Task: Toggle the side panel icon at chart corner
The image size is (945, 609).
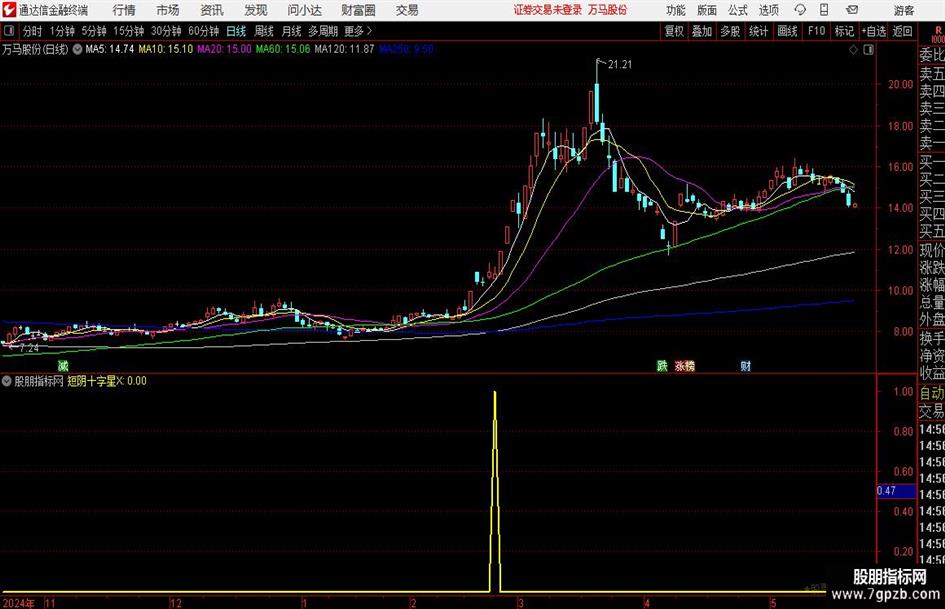Action: click(868, 50)
